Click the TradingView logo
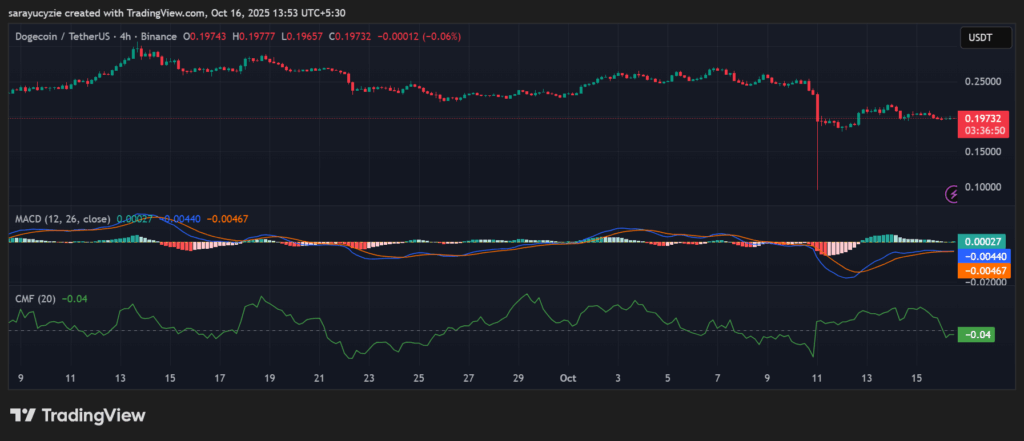Screen dimensions: 1024x441 coord(77,415)
